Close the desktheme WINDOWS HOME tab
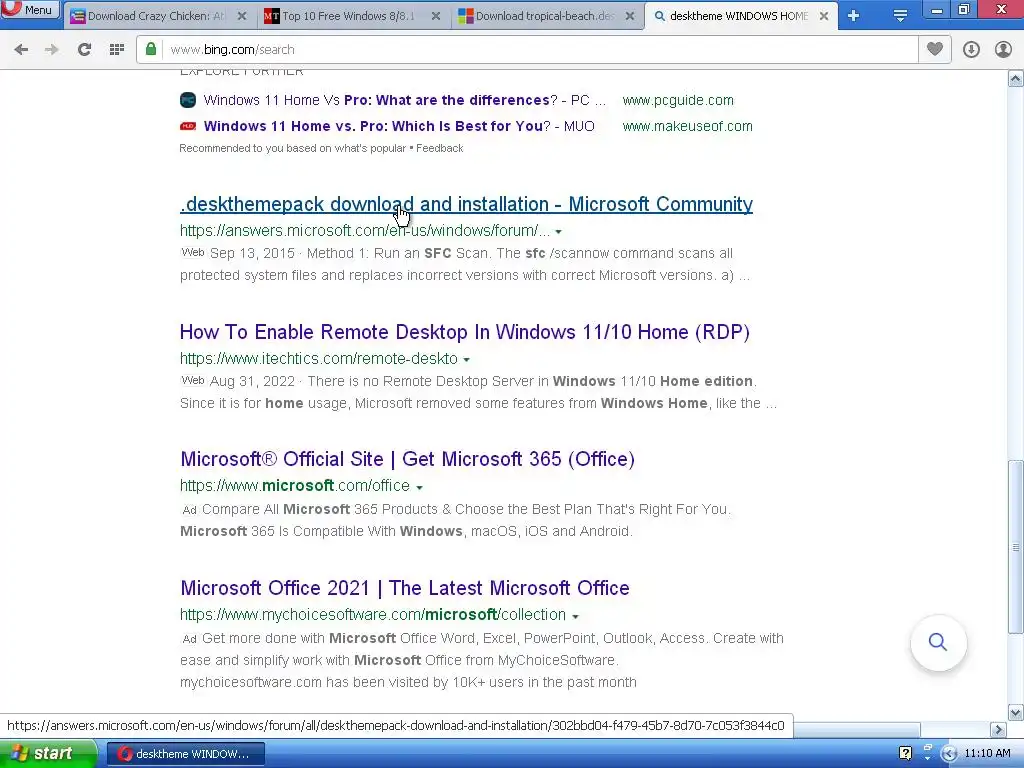The image size is (1024, 768). (824, 16)
